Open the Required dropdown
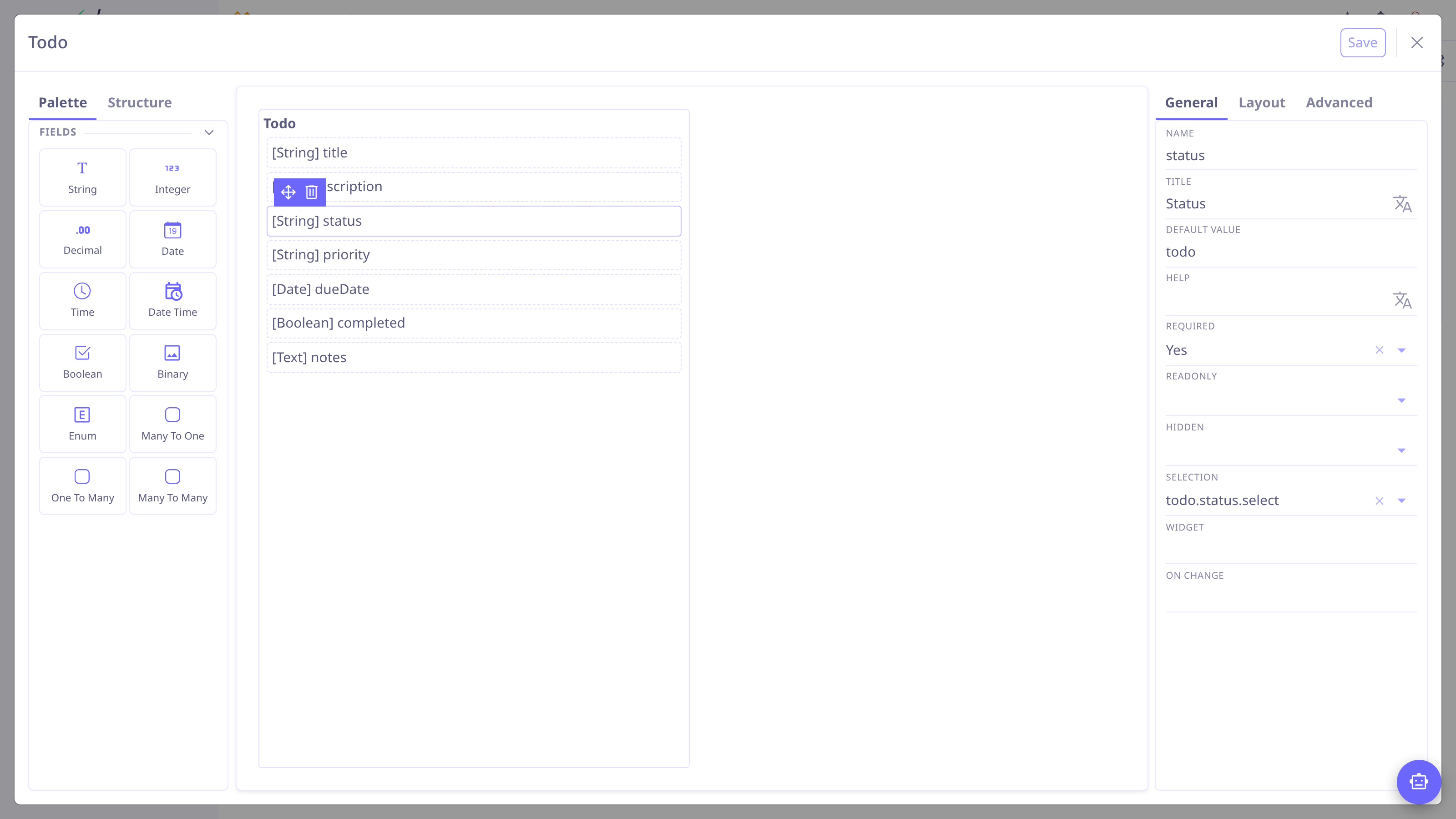Screen dimensions: 1456x819 [x=1402, y=350]
